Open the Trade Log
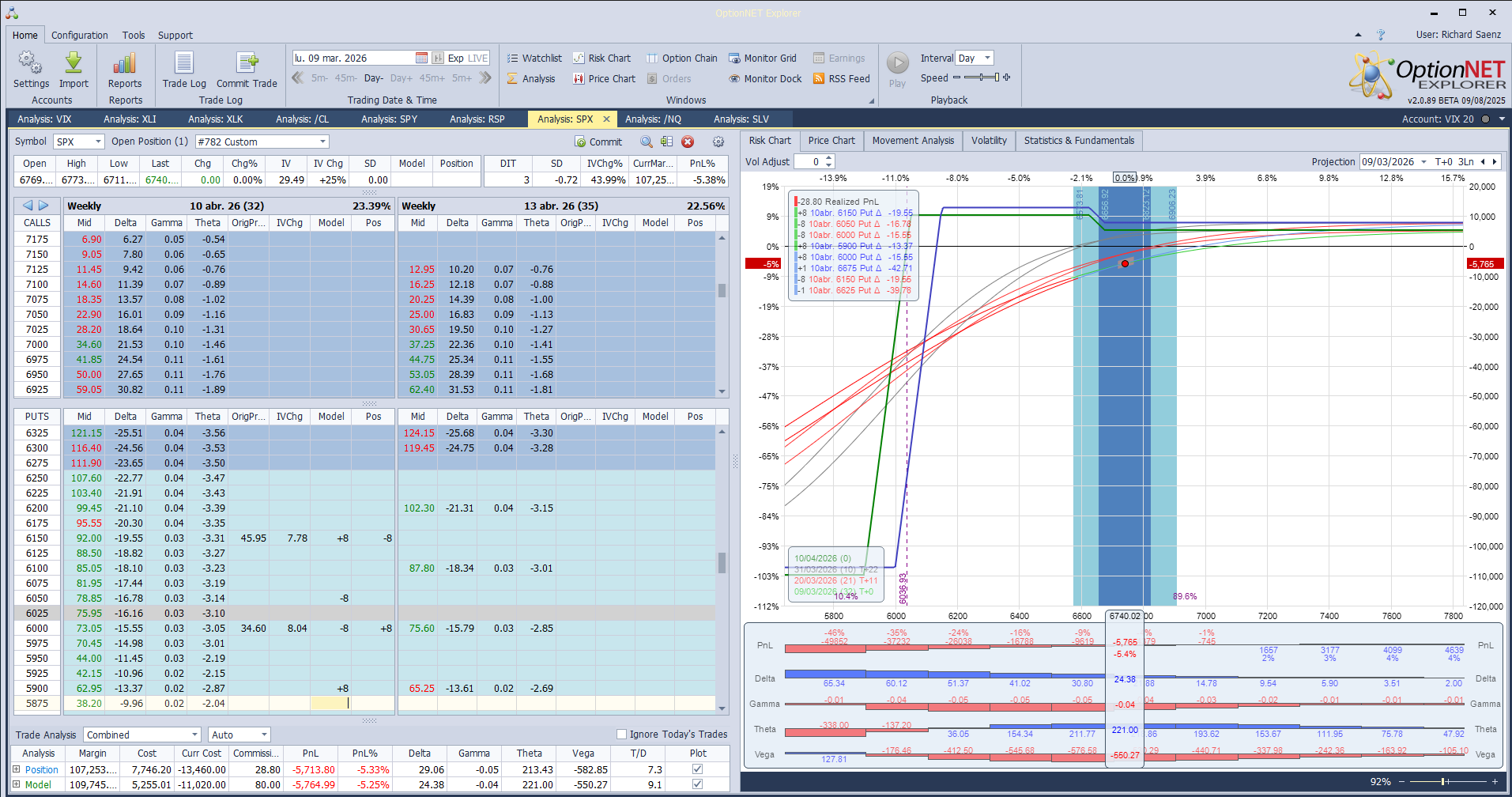The width and height of the screenshot is (1512, 797). coord(183,69)
